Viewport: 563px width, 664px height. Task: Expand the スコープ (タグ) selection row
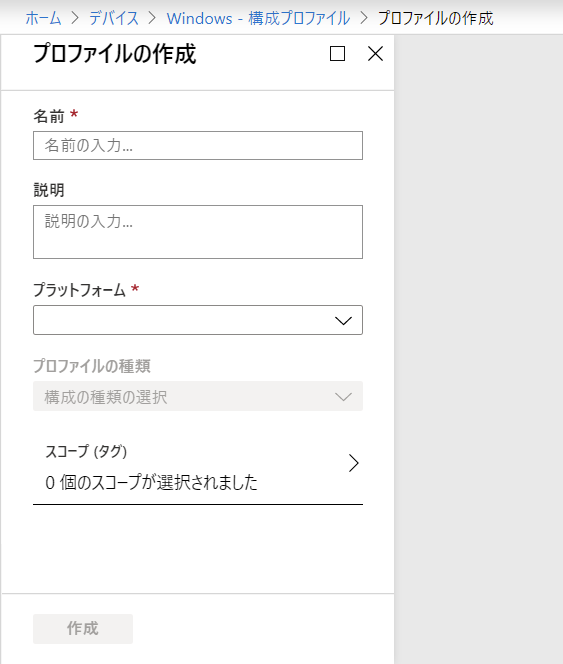[x=198, y=468]
